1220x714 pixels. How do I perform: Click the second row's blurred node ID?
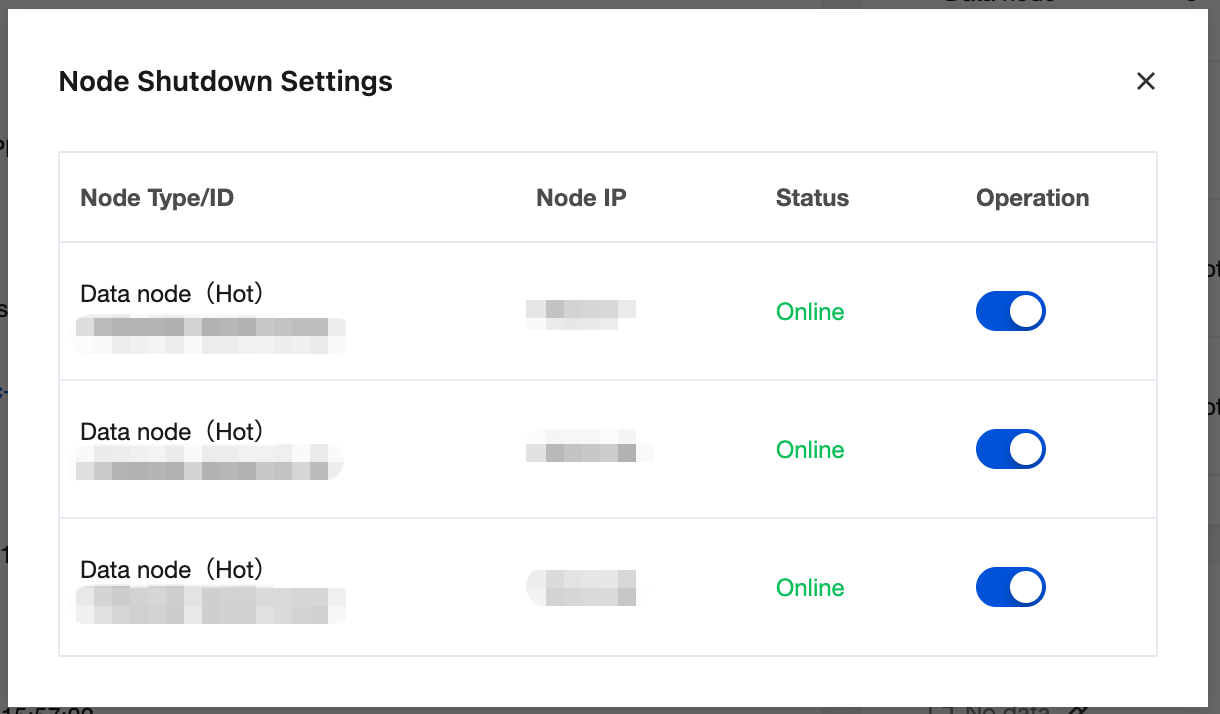(x=208, y=462)
